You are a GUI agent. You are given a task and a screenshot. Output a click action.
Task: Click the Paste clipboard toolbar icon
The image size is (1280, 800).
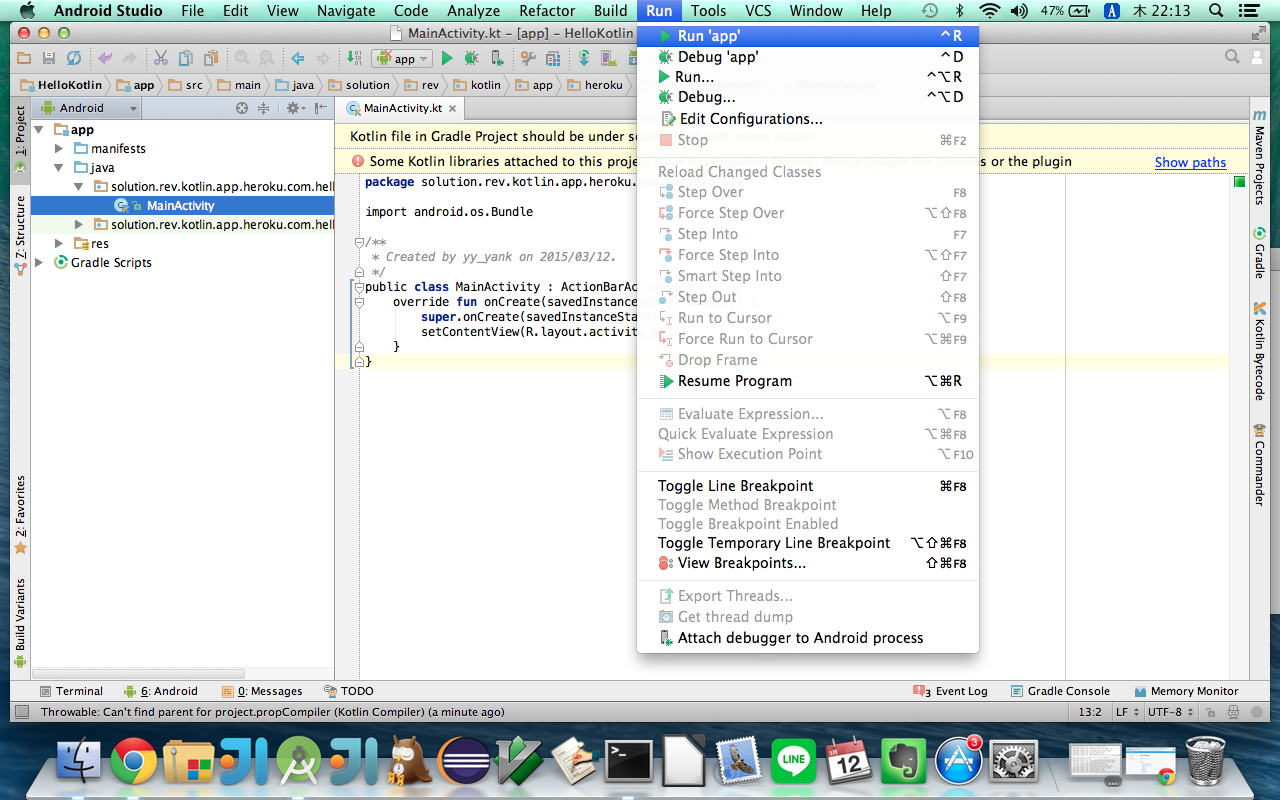[211, 59]
